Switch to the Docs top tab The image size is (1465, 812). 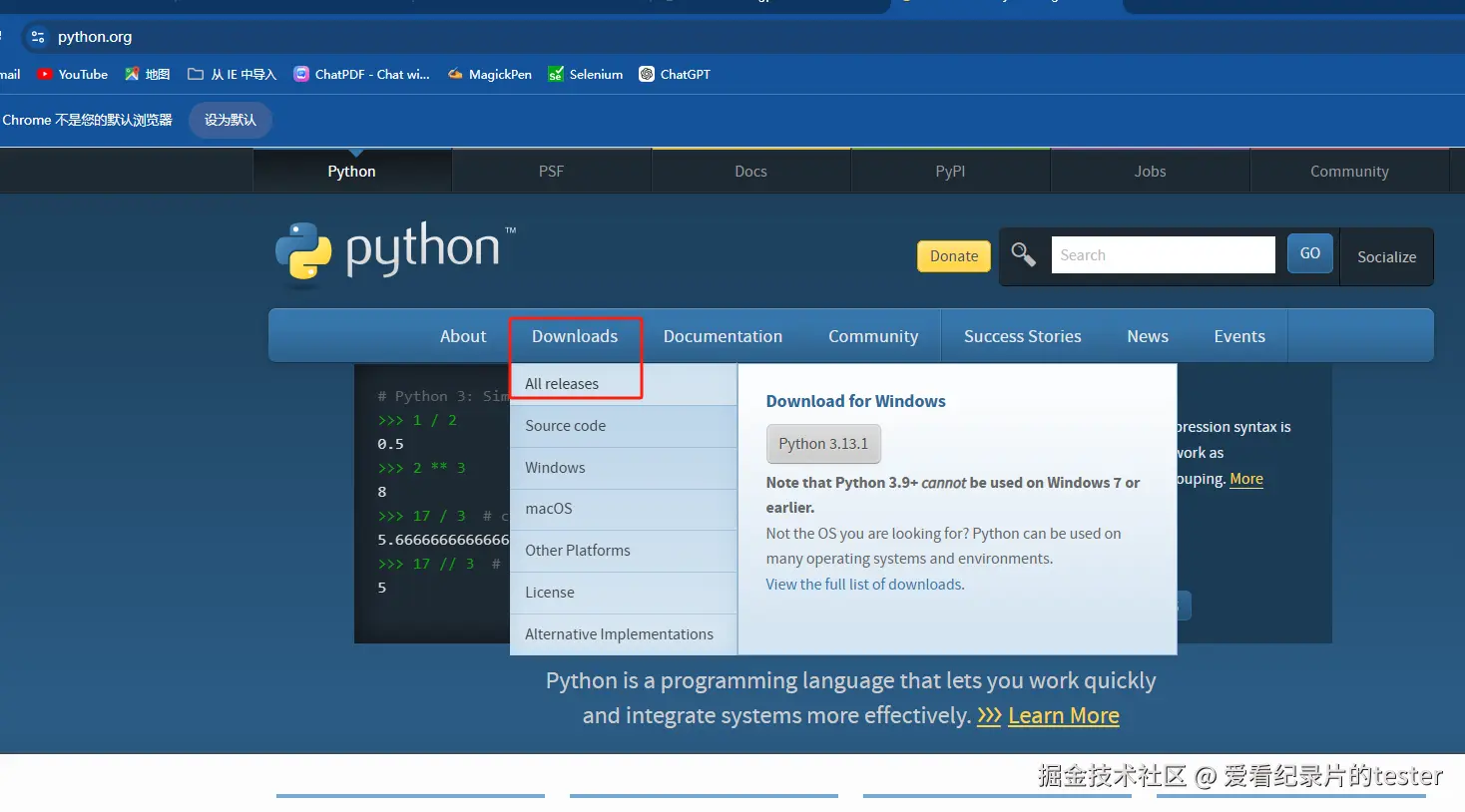tap(750, 172)
